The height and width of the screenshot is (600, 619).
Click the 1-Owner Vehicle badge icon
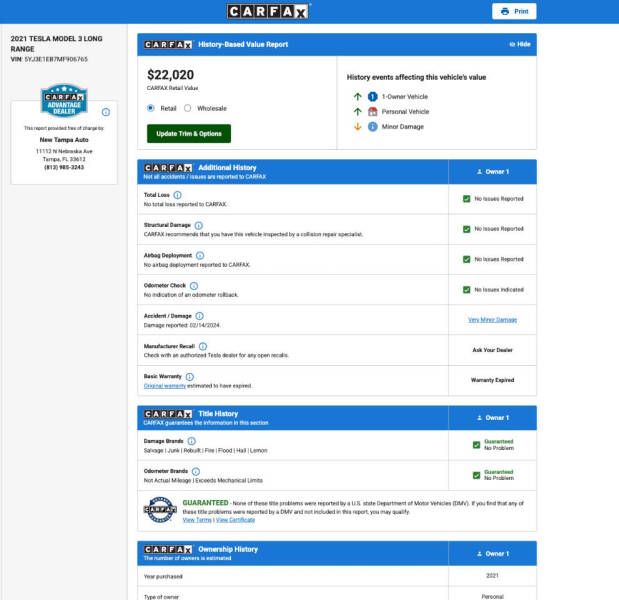373,97
